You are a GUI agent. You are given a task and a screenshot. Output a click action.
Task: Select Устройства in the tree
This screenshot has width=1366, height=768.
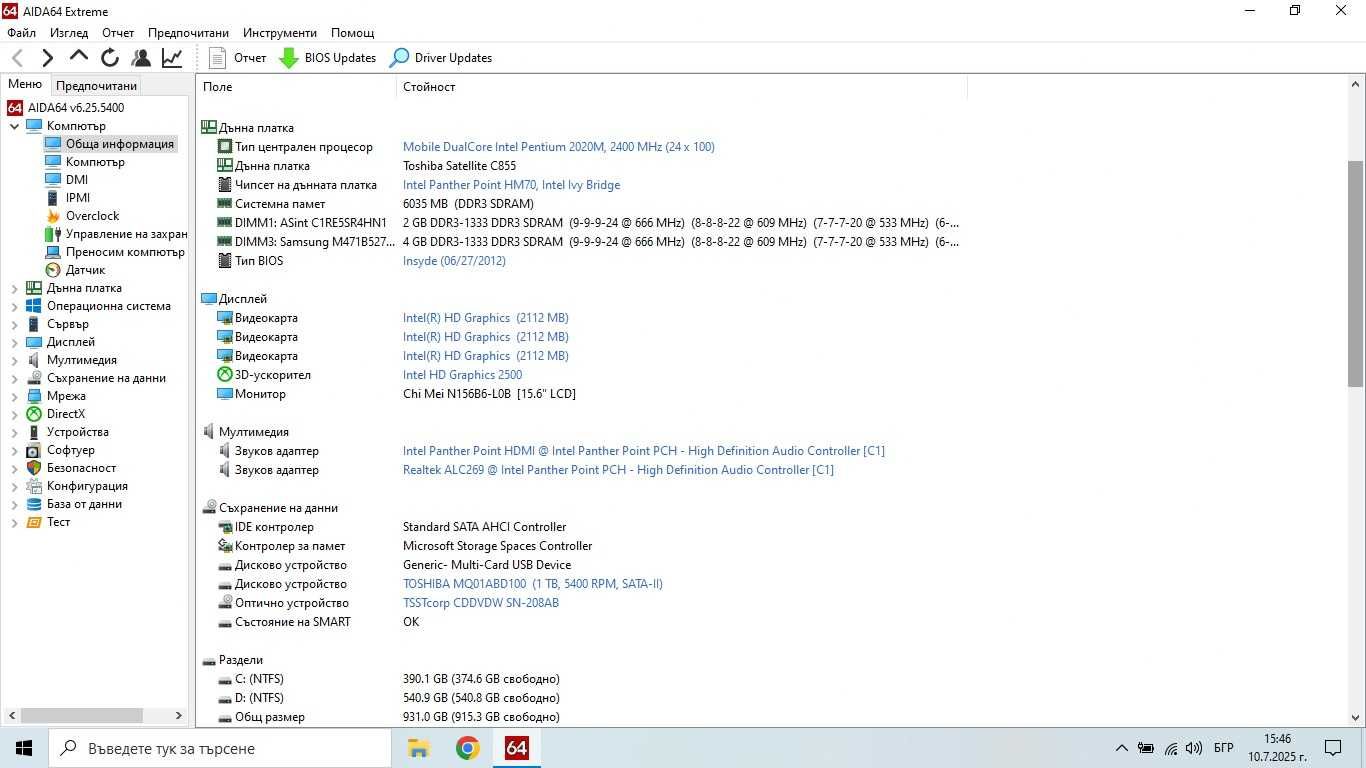tap(77, 432)
